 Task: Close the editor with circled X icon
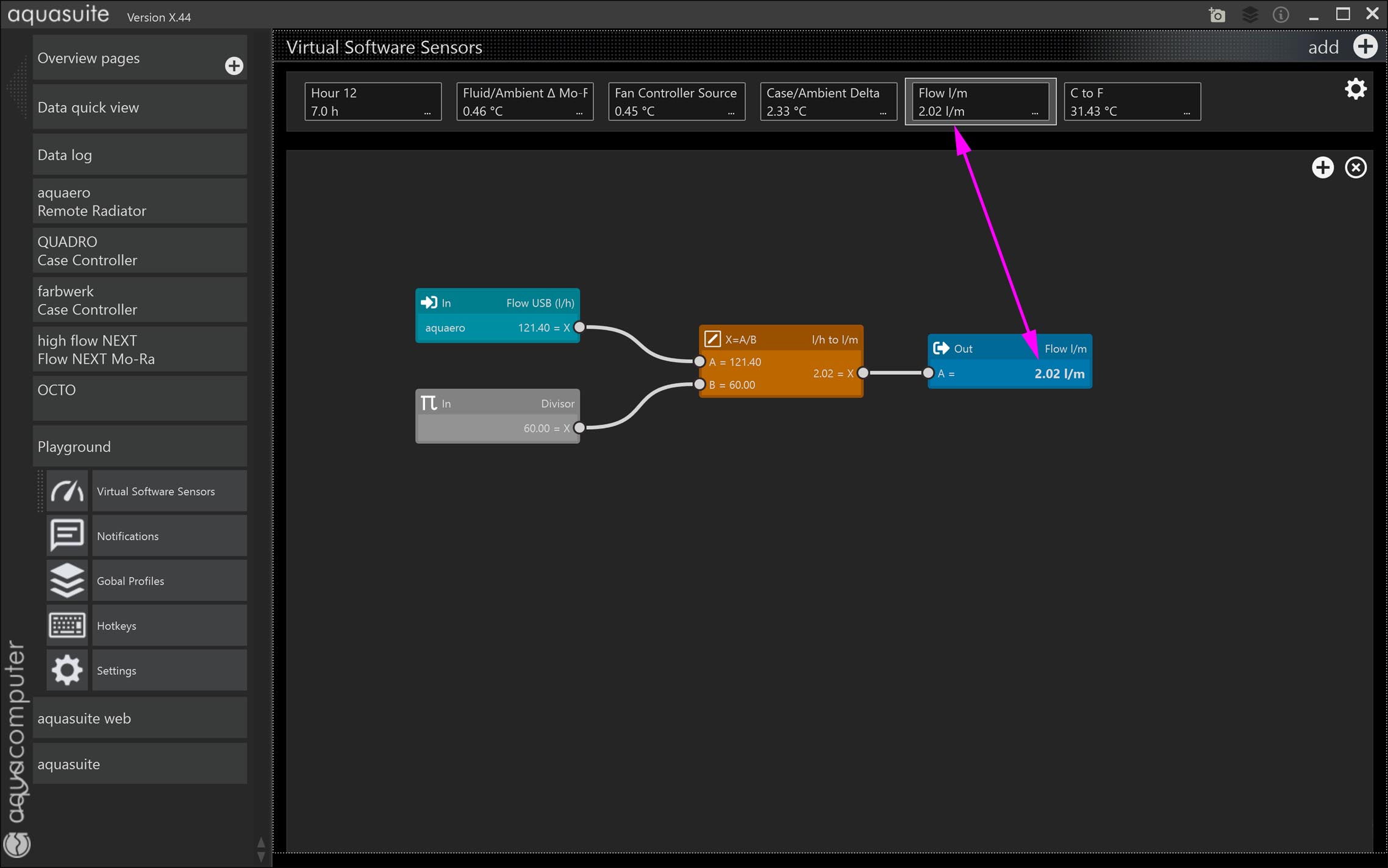(x=1355, y=168)
